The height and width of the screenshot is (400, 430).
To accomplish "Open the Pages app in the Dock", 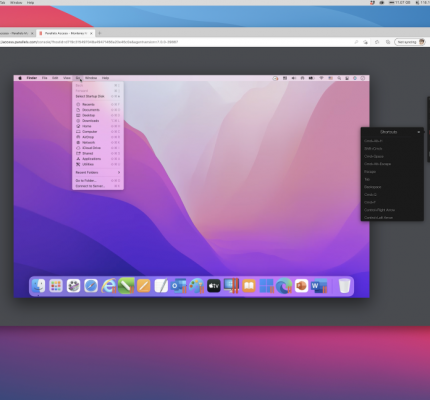I will [144, 286].
